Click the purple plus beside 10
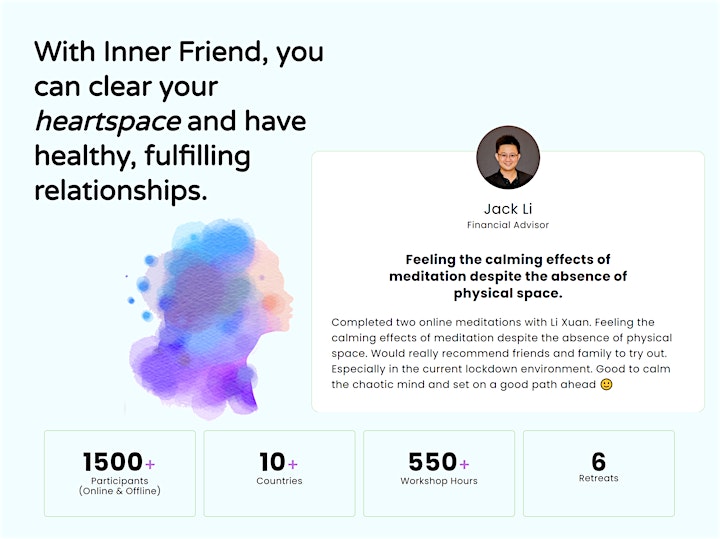720x539 pixels. point(292,464)
